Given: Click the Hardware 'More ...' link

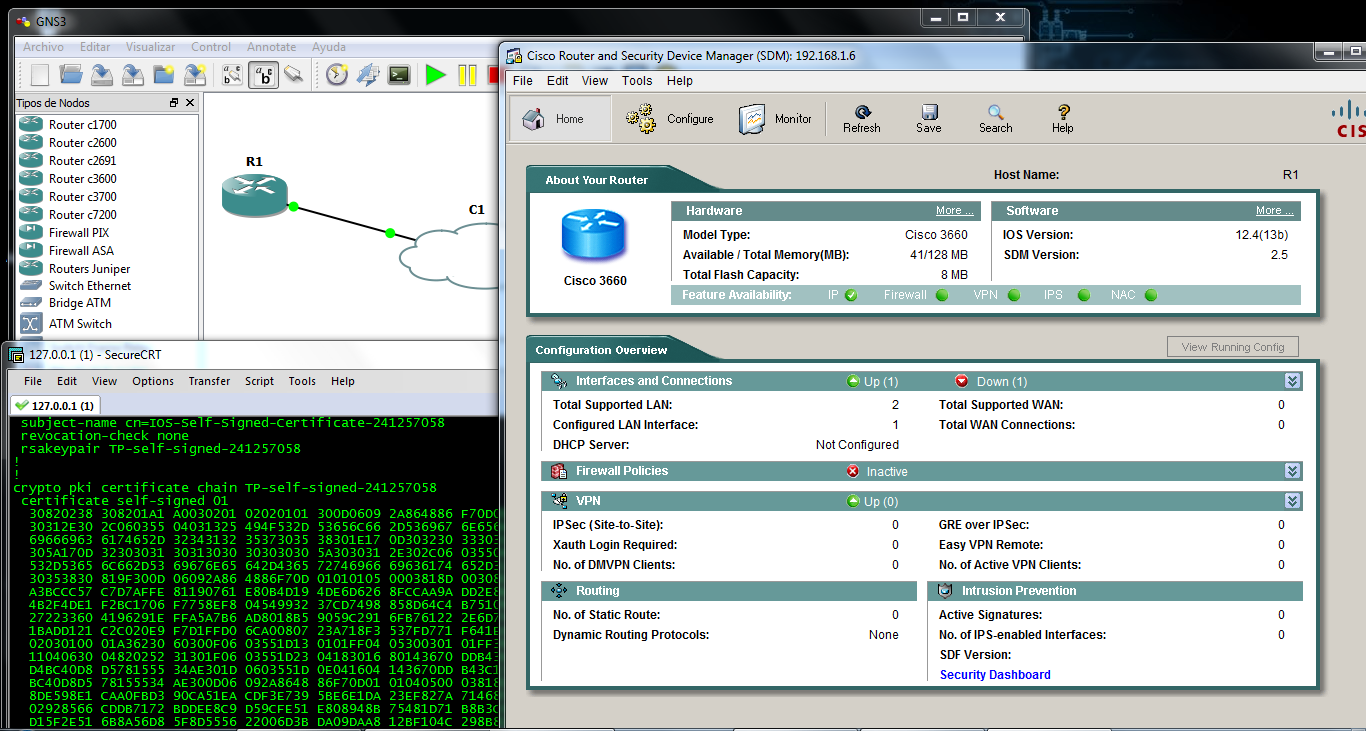Looking at the screenshot, I should (x=955, y=211).
